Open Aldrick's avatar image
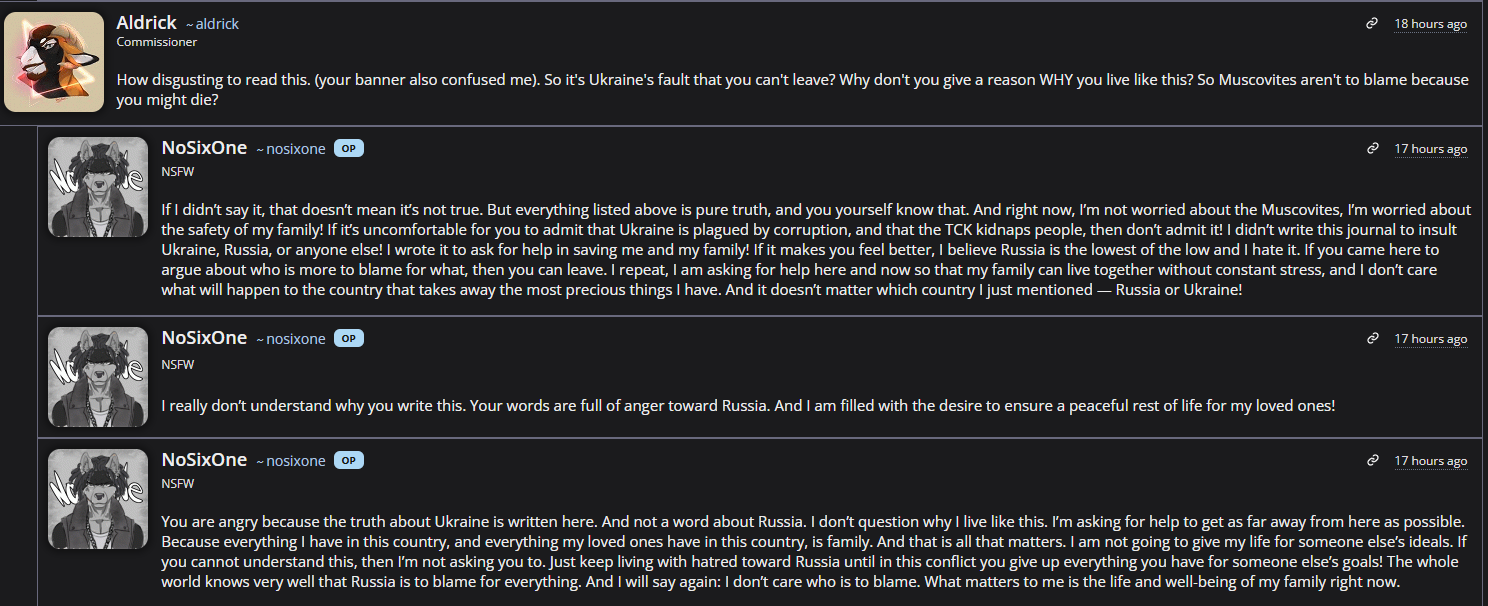Image resolution: width=1488 pixels, height=606 pixels. click(x=54, y=62)
